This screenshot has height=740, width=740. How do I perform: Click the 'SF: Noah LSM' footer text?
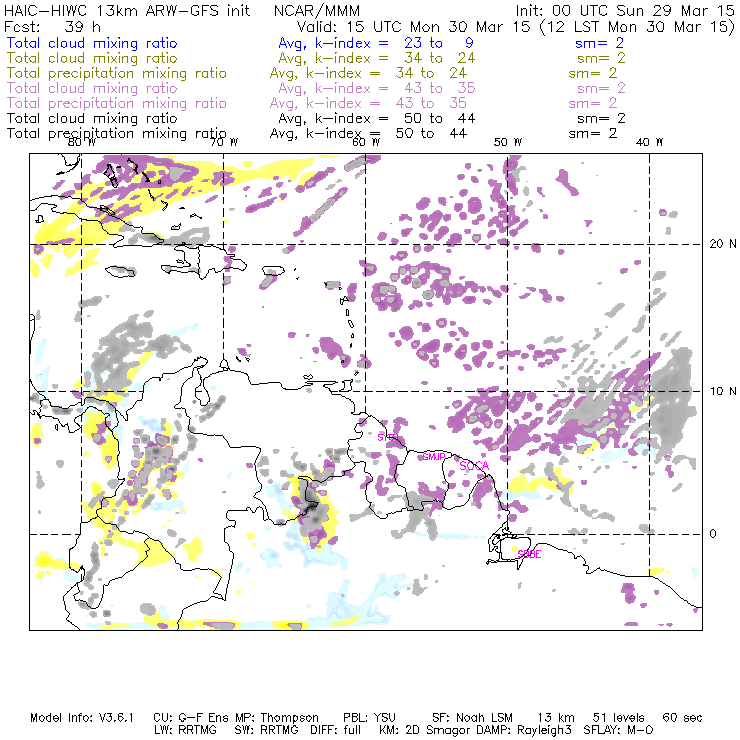click(x=472, y=718)
